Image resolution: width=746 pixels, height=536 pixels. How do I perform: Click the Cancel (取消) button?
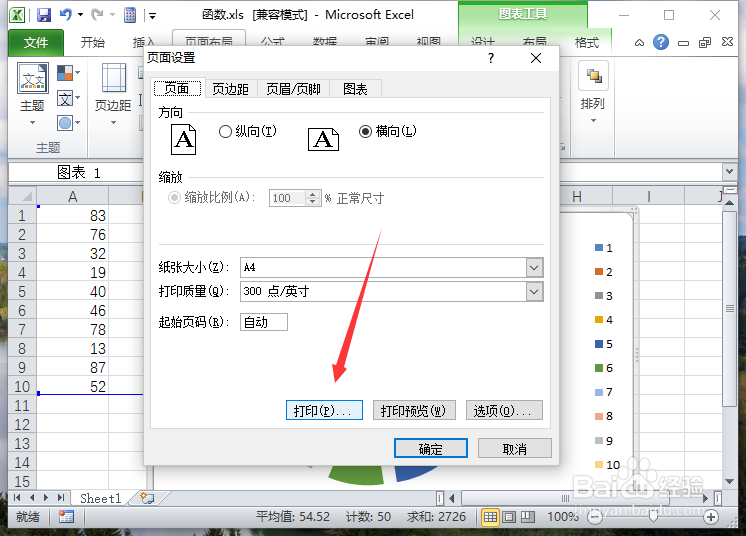click(x=514, y=448)
